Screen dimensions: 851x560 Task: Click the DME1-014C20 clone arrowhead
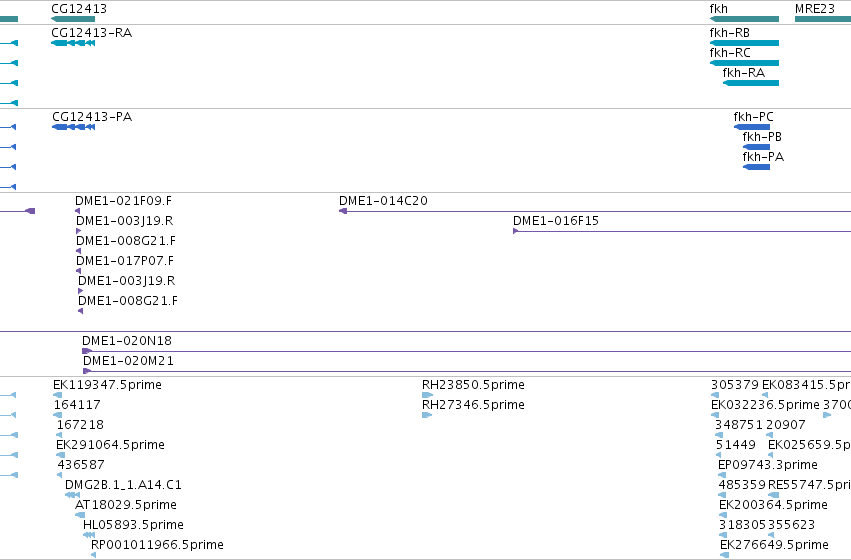point(343,211)
